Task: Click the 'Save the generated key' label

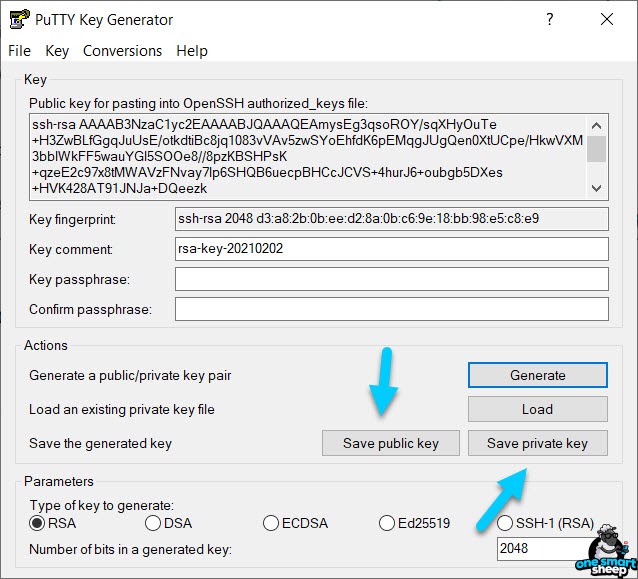Action: 101,443
